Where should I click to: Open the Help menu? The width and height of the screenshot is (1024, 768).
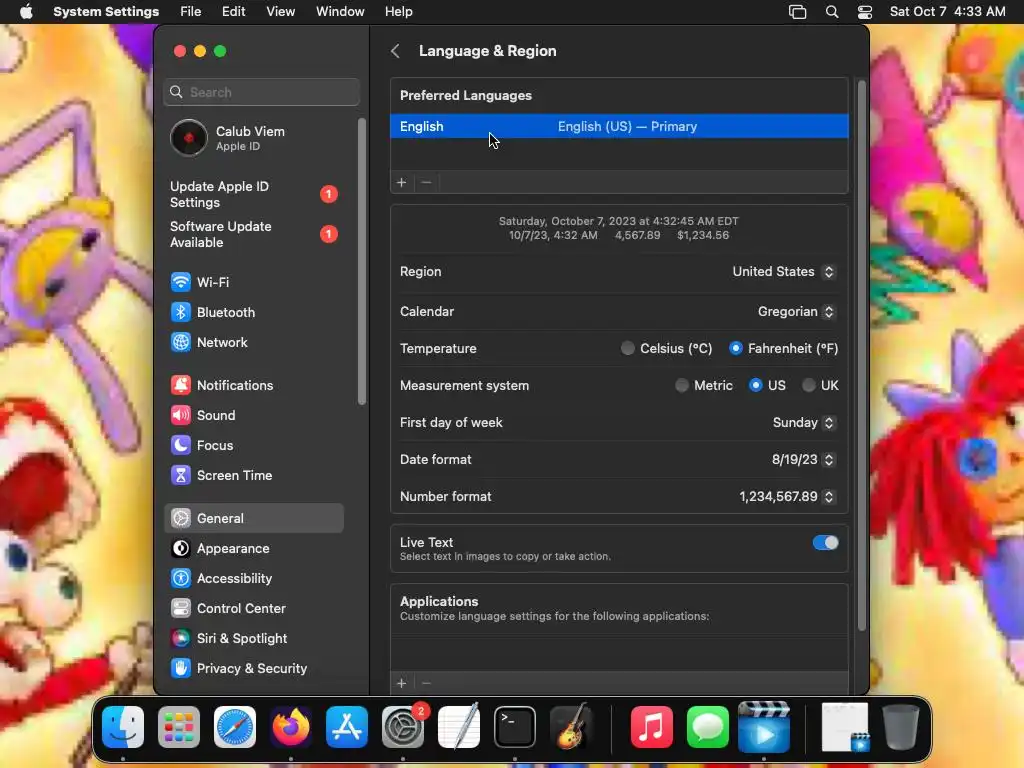click(x=398, y=12)
